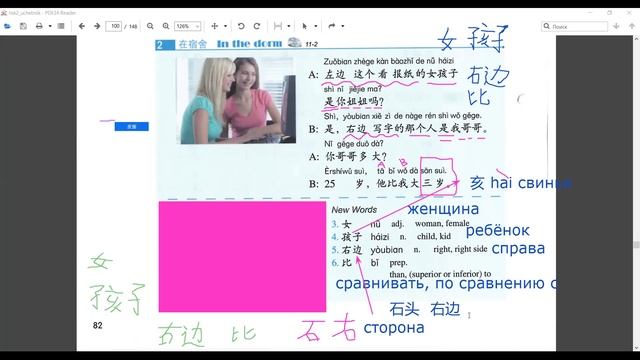Image resolution: width=640 pixels, height=360 pixels.
Task: Click the Russian word "женщина"
Action: pyautogui.click(x=443, y=209)
